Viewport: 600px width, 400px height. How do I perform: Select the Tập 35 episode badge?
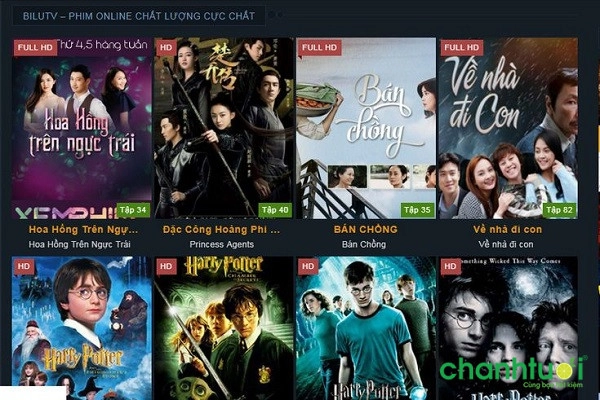[417, 210]
